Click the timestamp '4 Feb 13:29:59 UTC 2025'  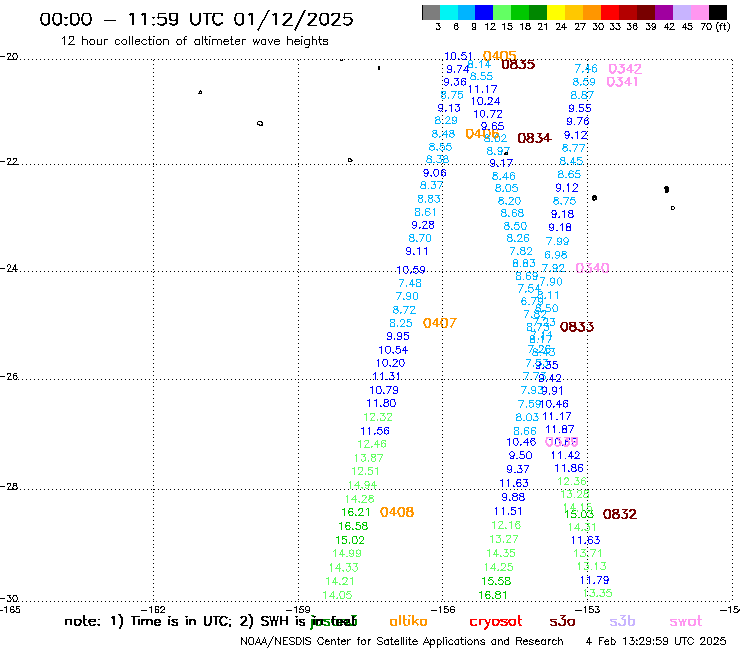click(656, 641)
